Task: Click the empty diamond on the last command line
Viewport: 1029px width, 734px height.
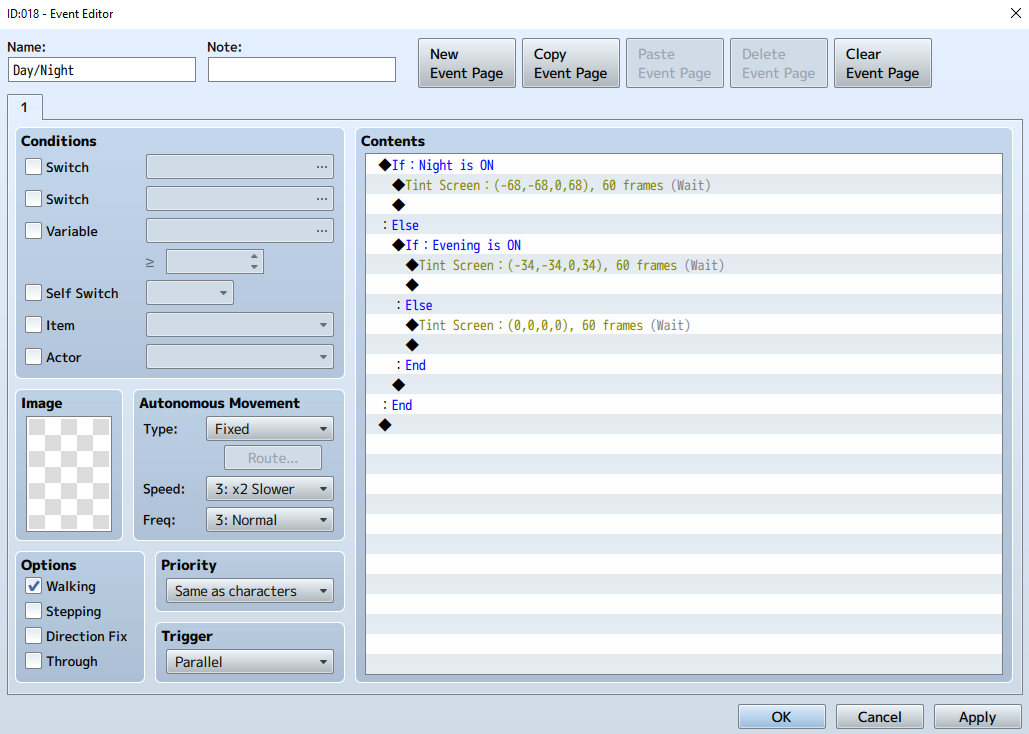Action: [x=385, y=425]
